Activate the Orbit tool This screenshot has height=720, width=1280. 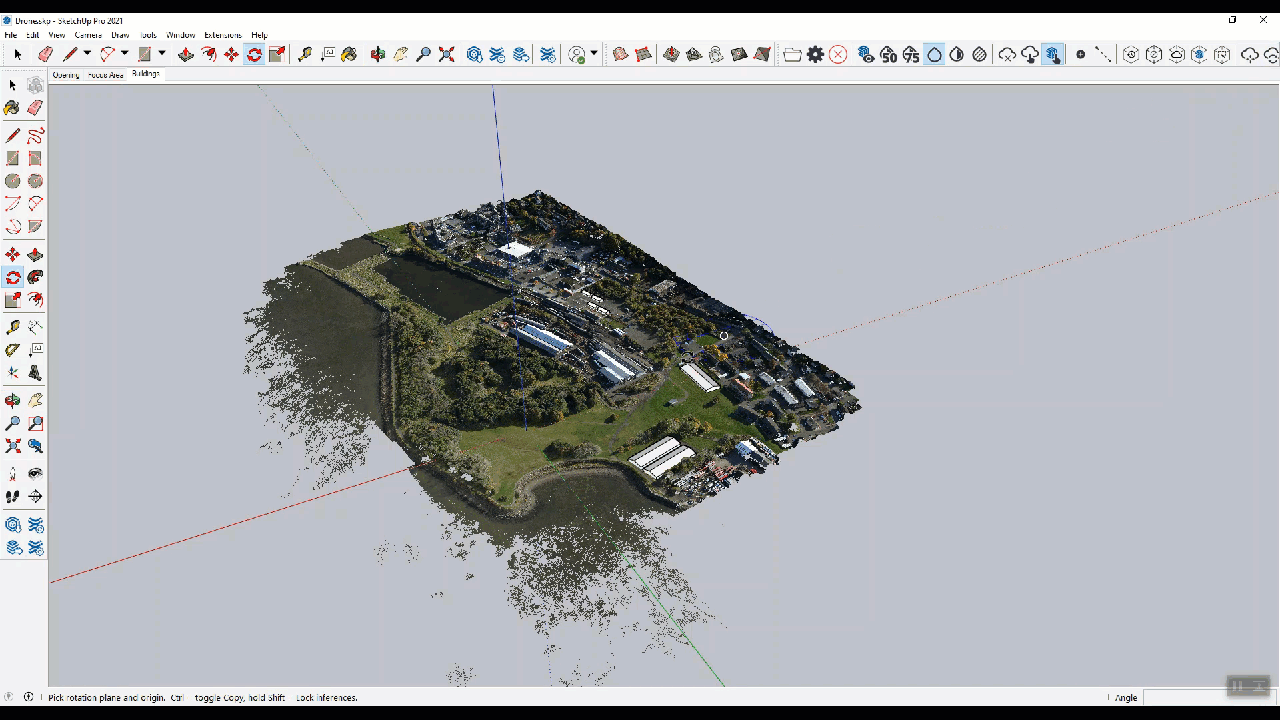pos(13,400)
